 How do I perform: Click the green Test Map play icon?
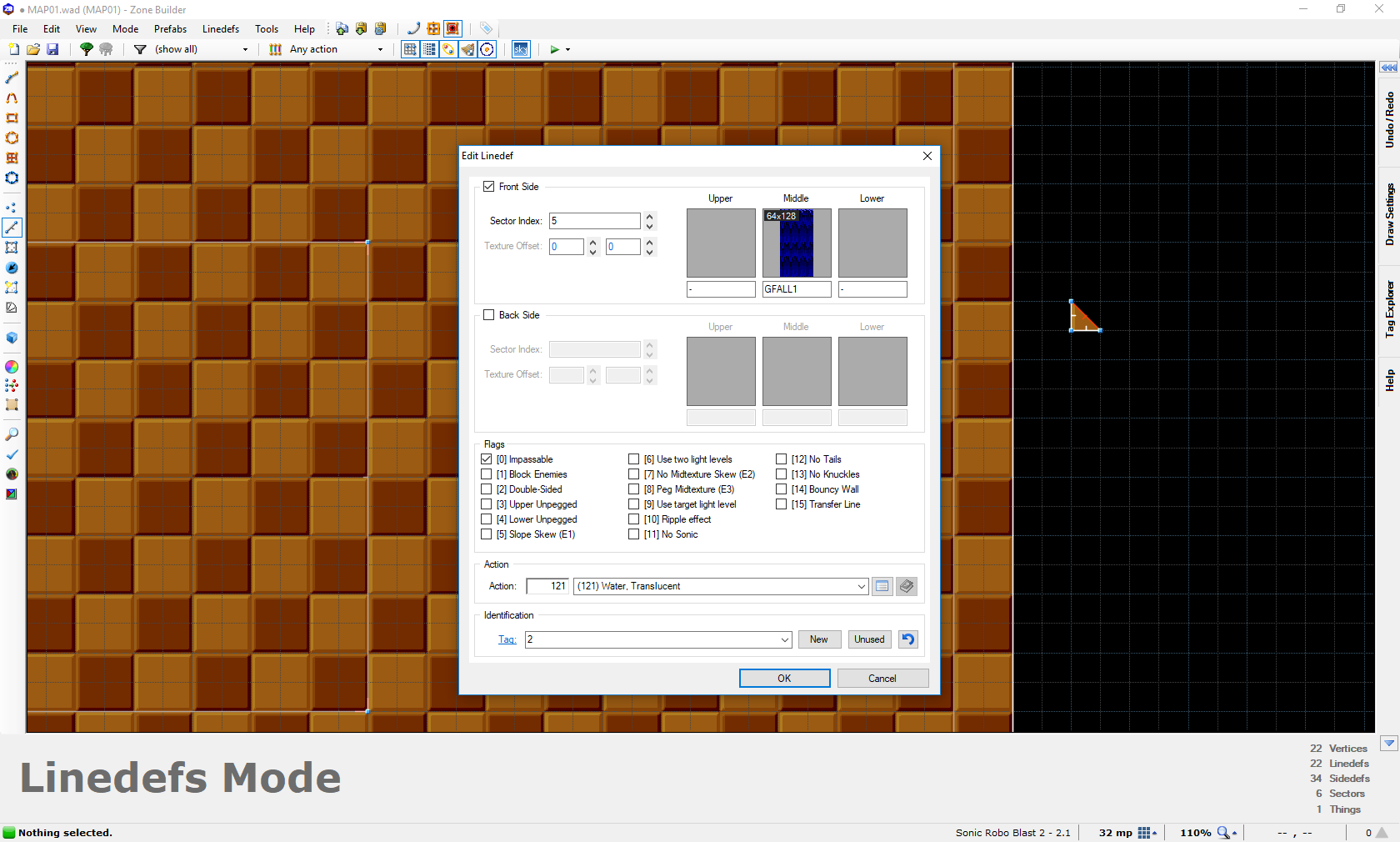coord(554,49)
